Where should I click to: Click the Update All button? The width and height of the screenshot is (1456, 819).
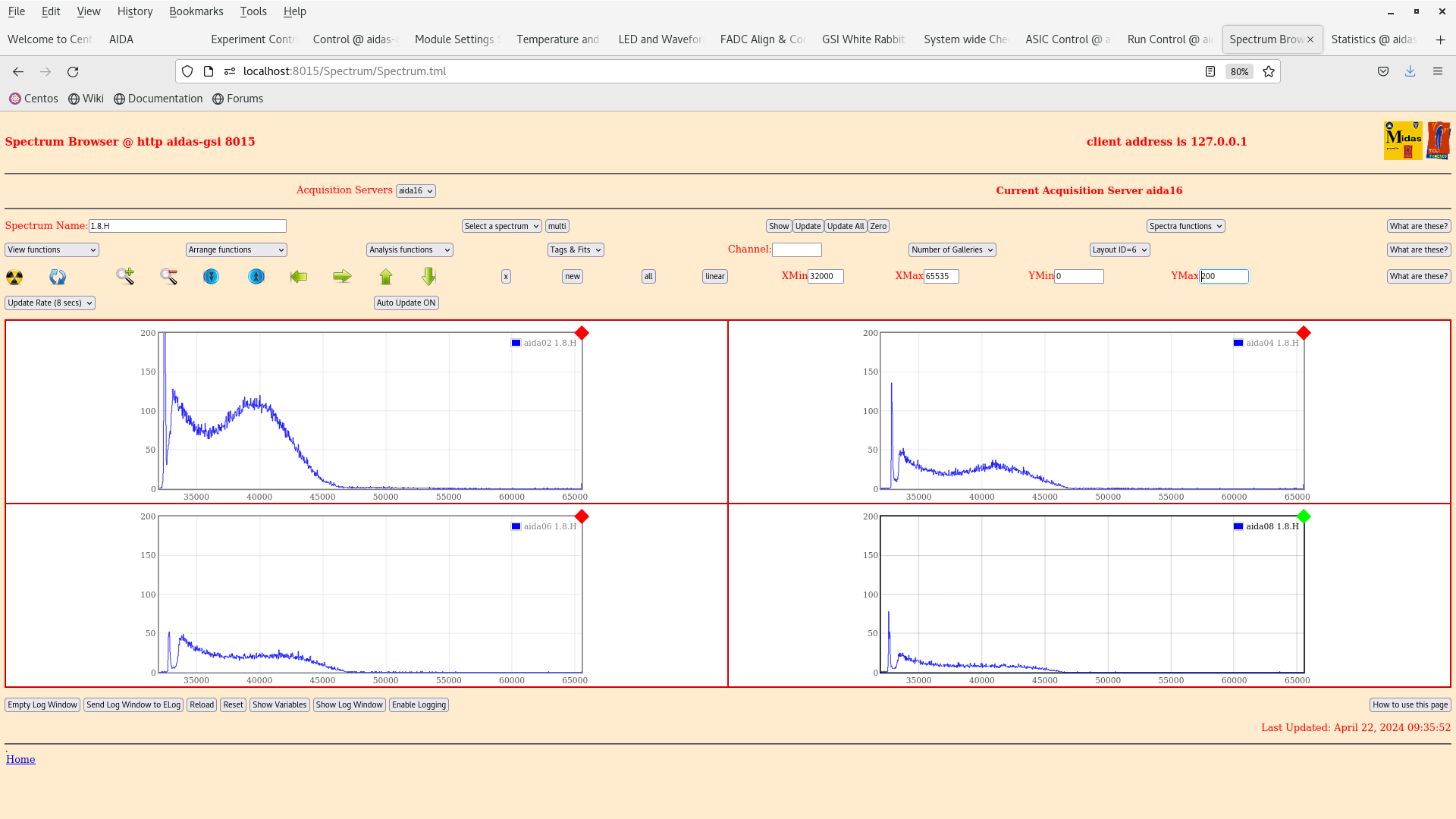846,227
